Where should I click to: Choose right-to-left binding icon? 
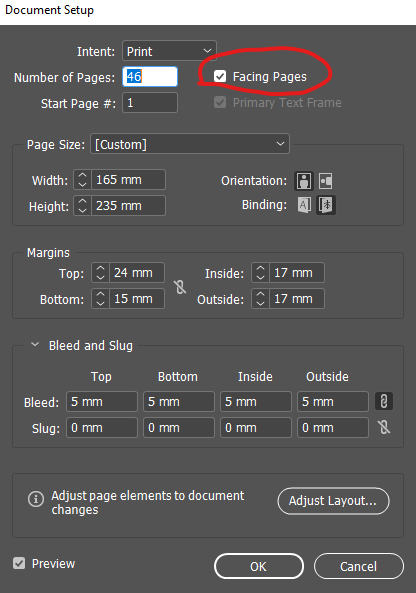(326, 205)
